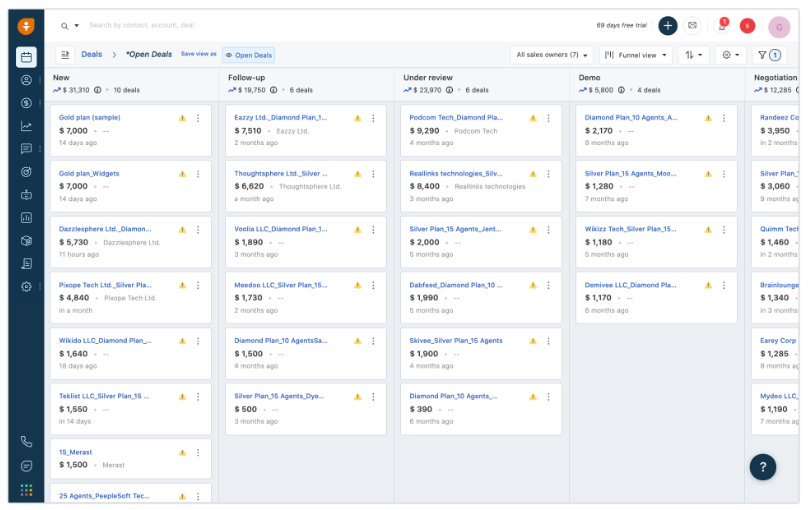
Task: Open the red circular badge icon
Action: 747,26
